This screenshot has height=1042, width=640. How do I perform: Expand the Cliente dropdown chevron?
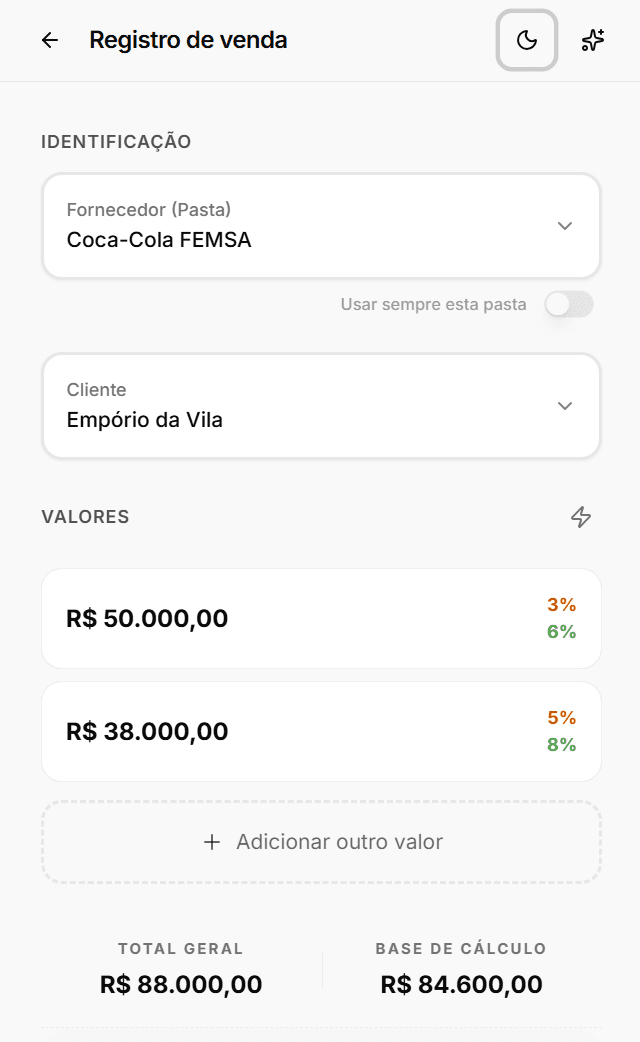point(565,406)
